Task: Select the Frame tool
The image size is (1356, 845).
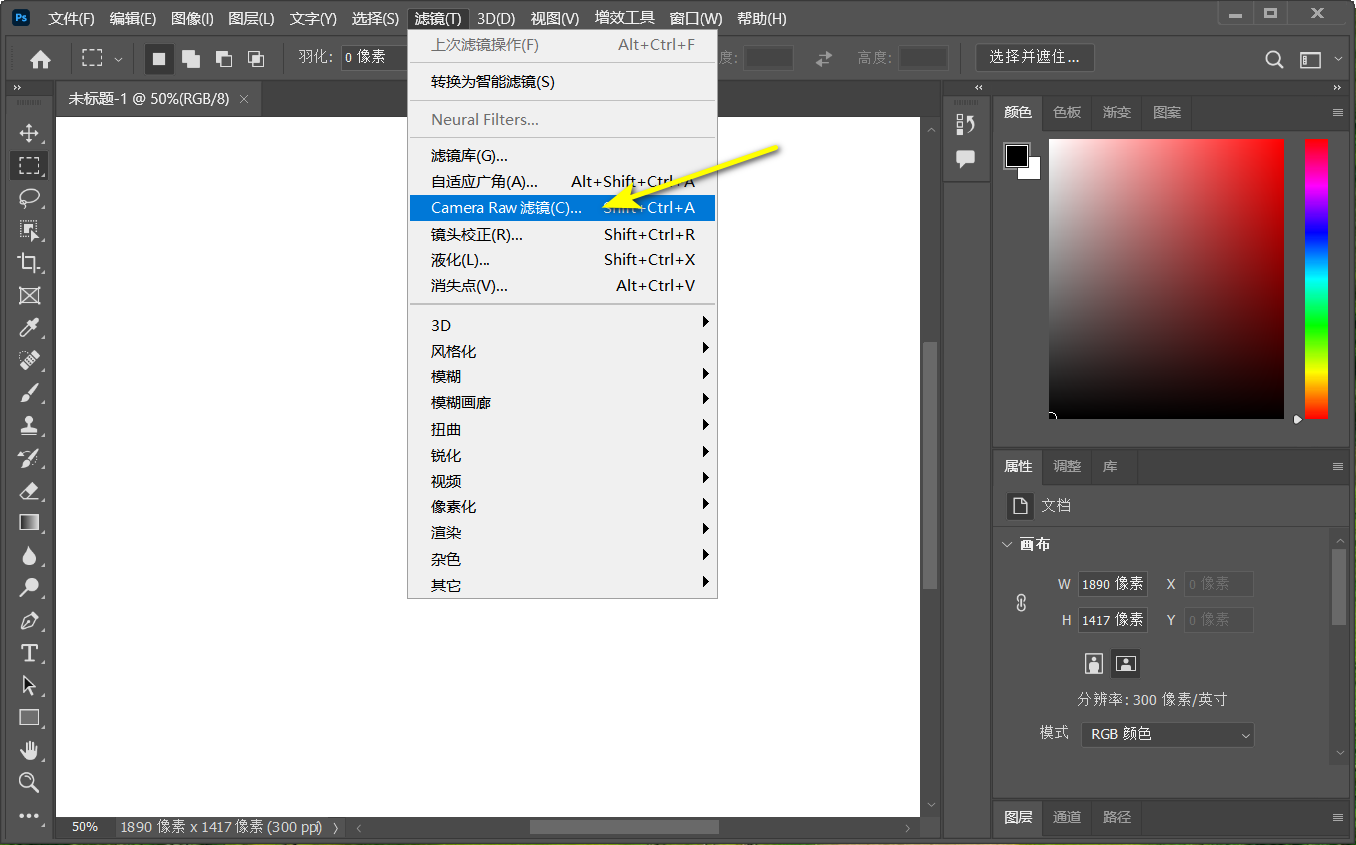Action: coord(29,295)
